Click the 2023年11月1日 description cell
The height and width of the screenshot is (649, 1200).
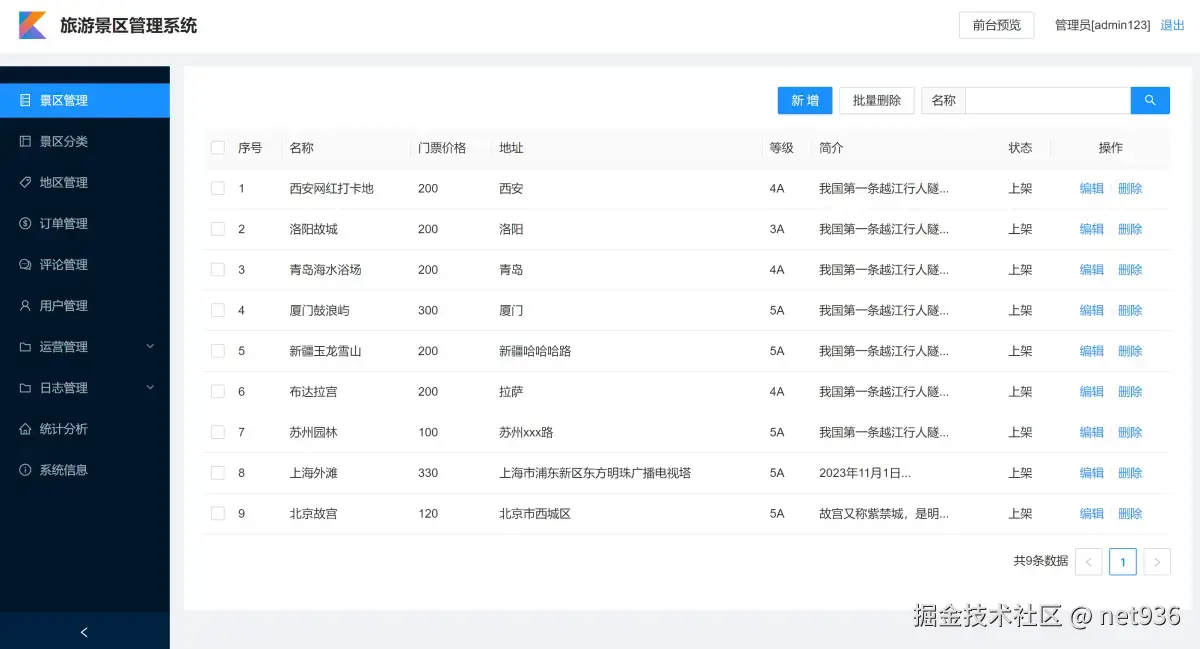click(x=865, y=473)
